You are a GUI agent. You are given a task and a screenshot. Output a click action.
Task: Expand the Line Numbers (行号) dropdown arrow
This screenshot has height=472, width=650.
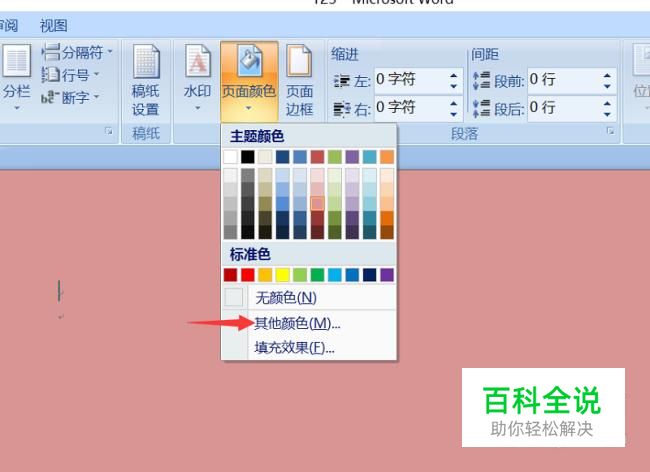(97, 75)
